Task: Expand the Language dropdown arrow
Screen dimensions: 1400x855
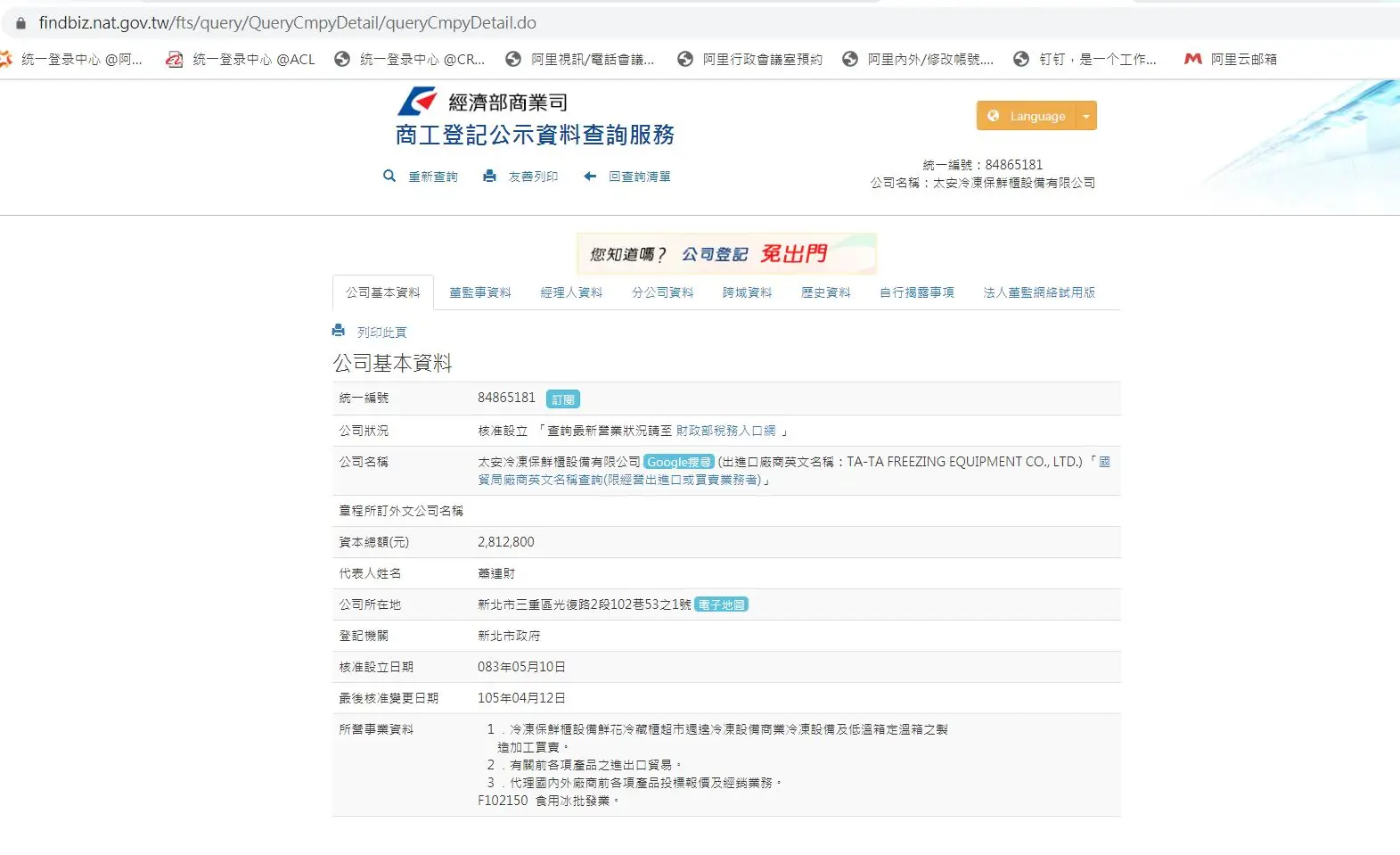Action: pos(1086,116)
